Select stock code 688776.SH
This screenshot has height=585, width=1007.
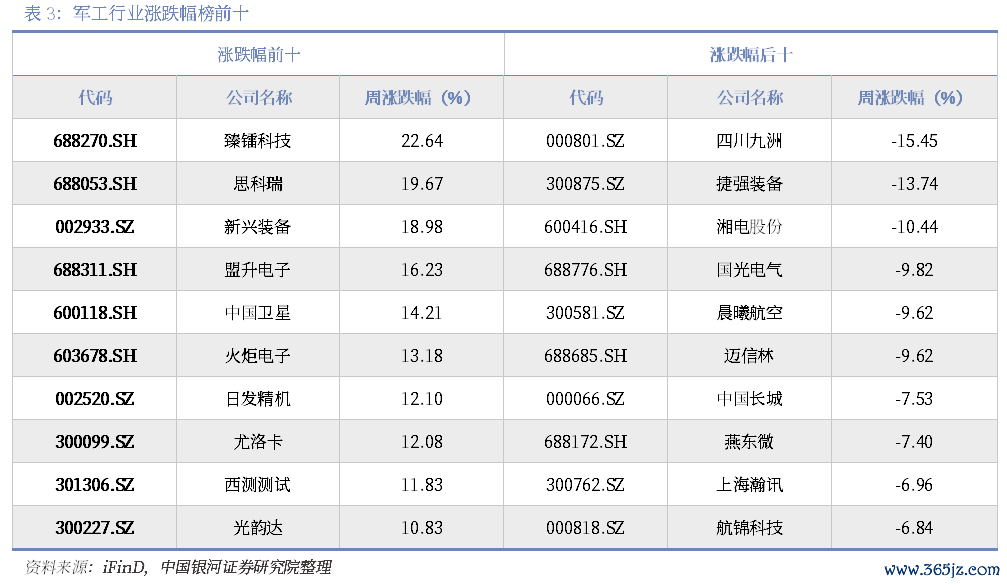click(585, 270)
